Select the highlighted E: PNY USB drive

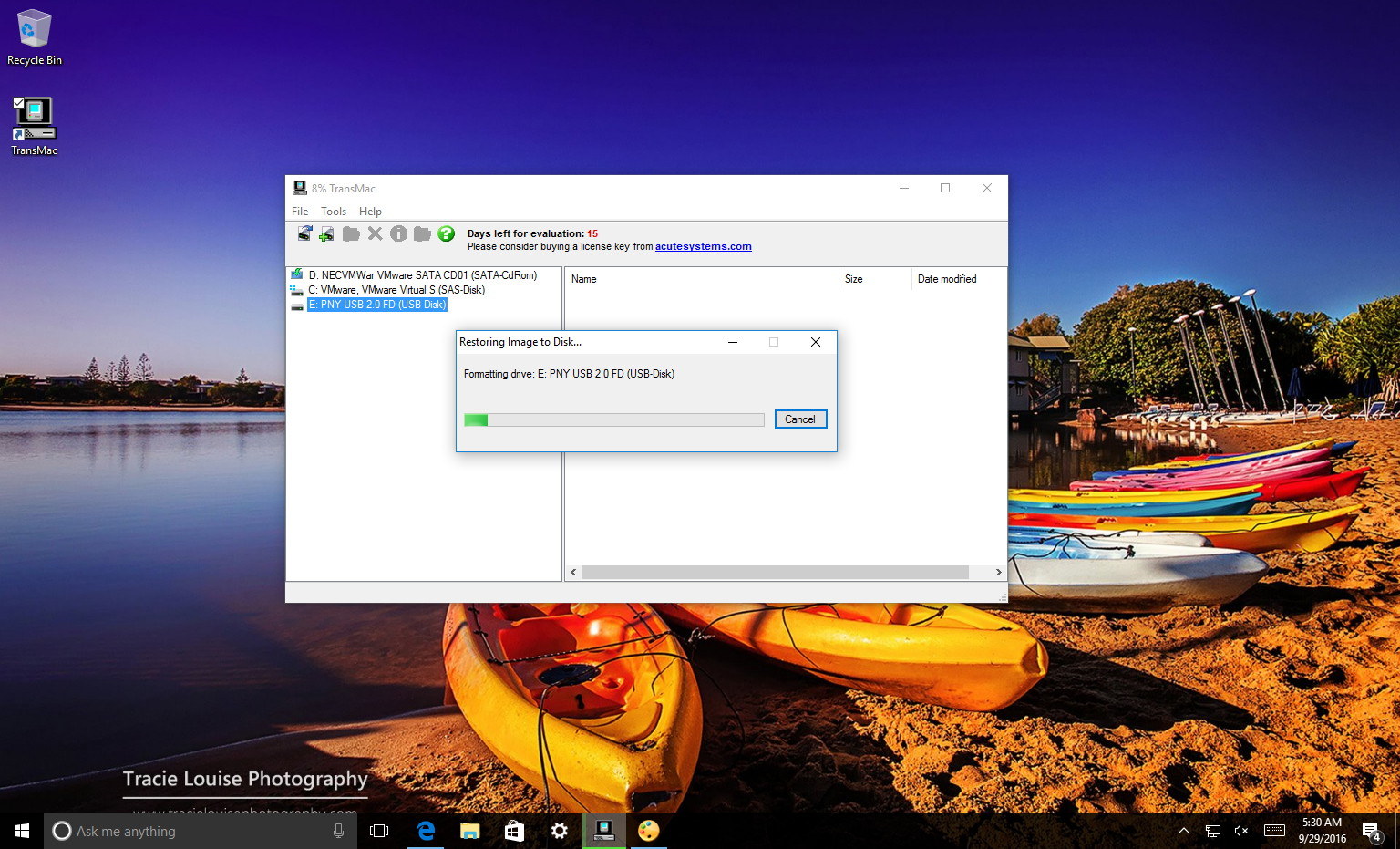coord(377,305)
